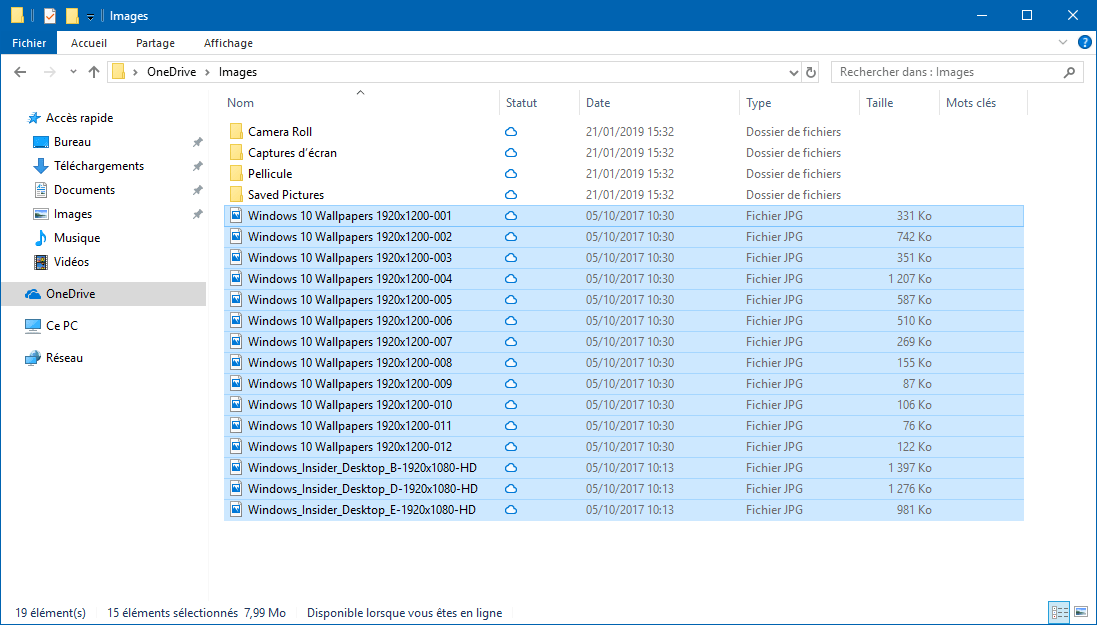Select the Captures d'écran folder
This screenshot has width=1097, height=625.
pos(292,153)
